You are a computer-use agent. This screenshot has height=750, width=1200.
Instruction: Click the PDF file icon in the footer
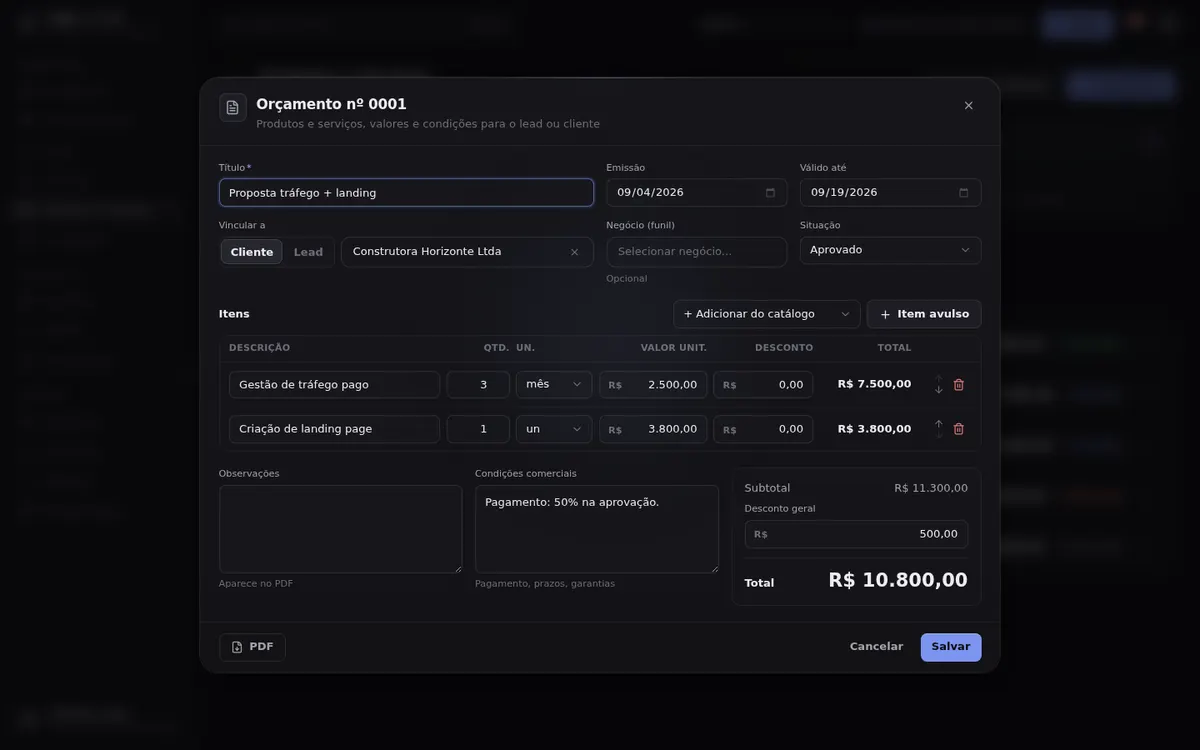tap(237, 647)
